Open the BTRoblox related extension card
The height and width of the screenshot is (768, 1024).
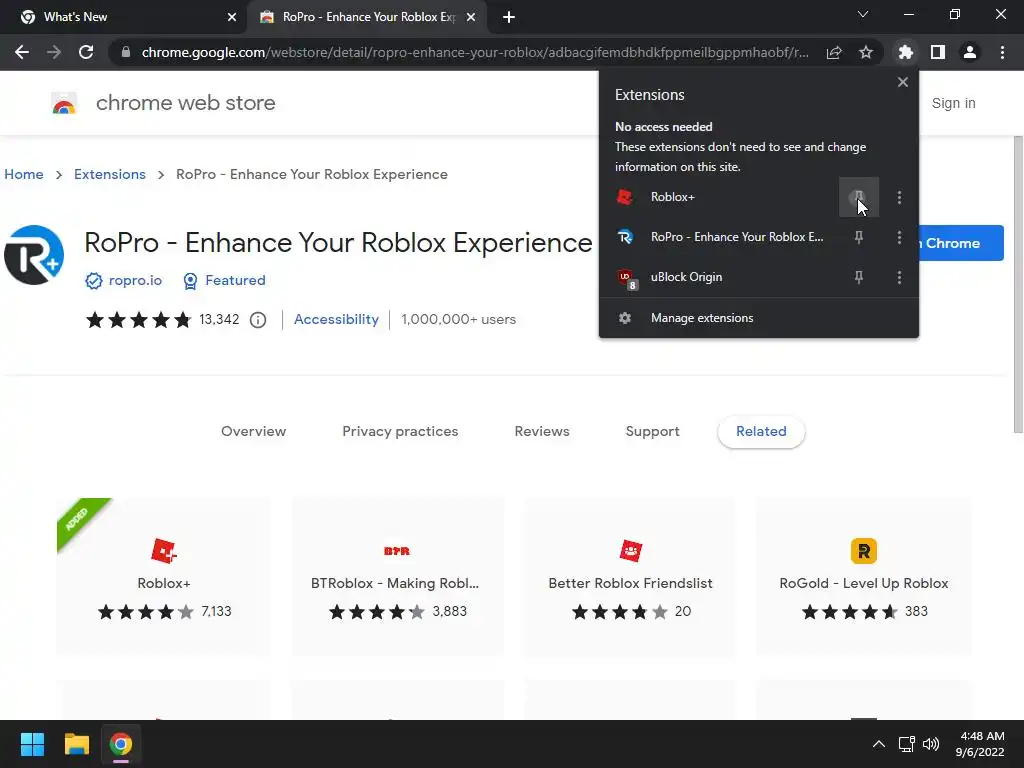[397, 576]
